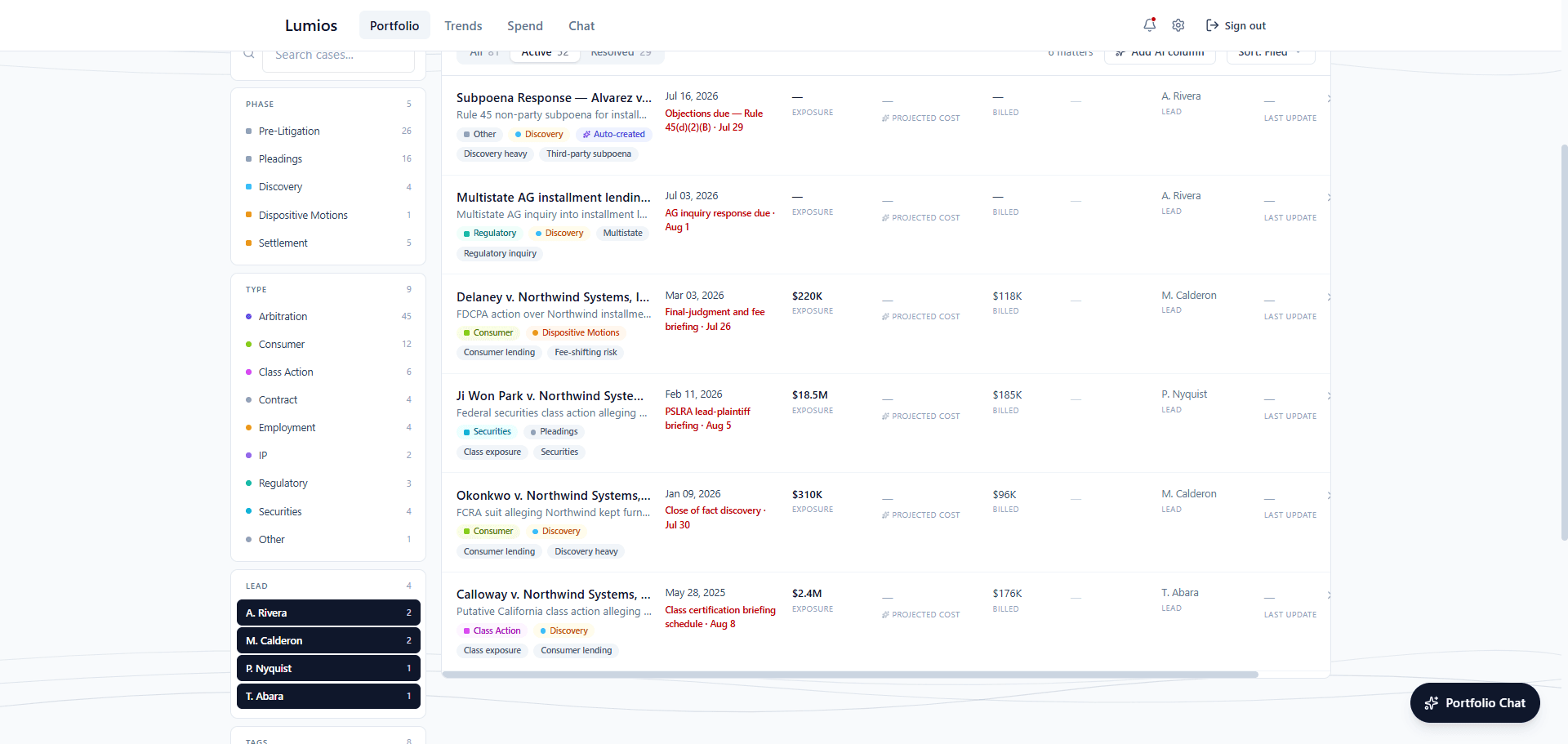The height and width of the screenshot is (744, 1568).
Task: Deselect the P. Nyquist lead filter
Action: [328, 668]
